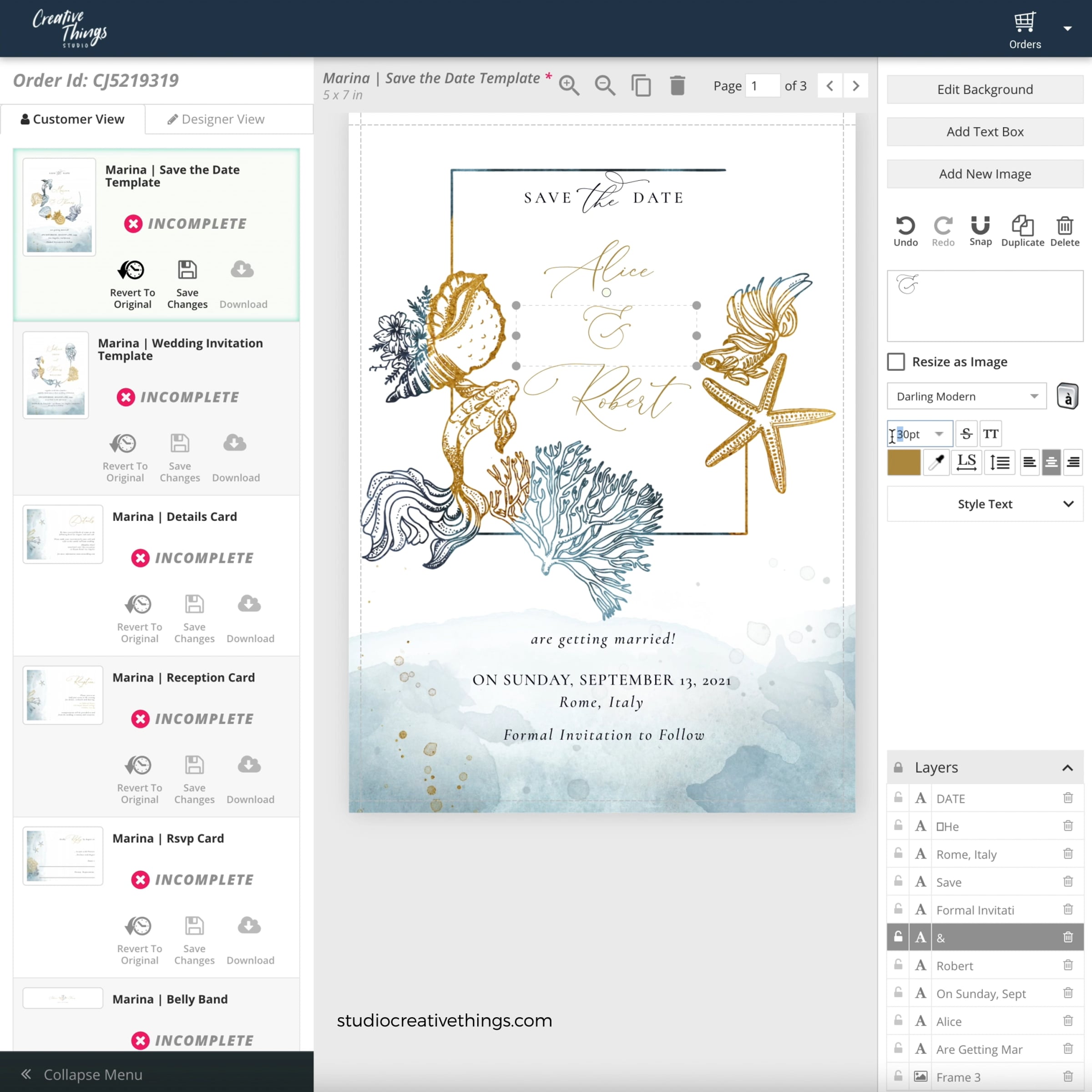Click the ampersand text preview box

(985, 306)
